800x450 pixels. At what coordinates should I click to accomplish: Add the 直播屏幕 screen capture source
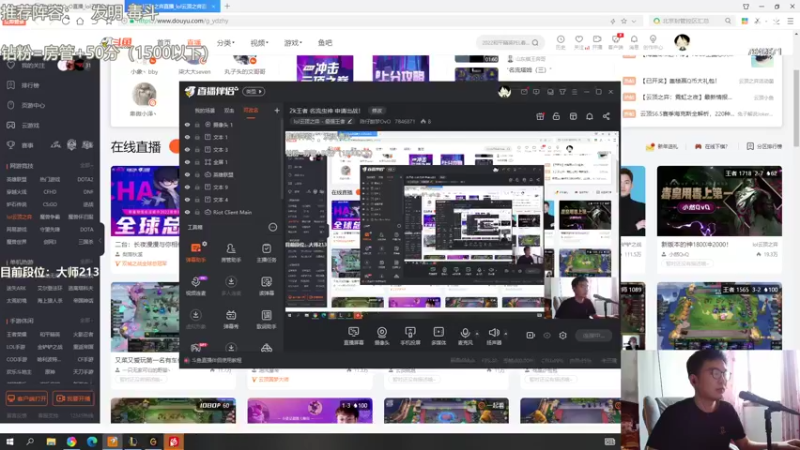(x=354, y=336)
